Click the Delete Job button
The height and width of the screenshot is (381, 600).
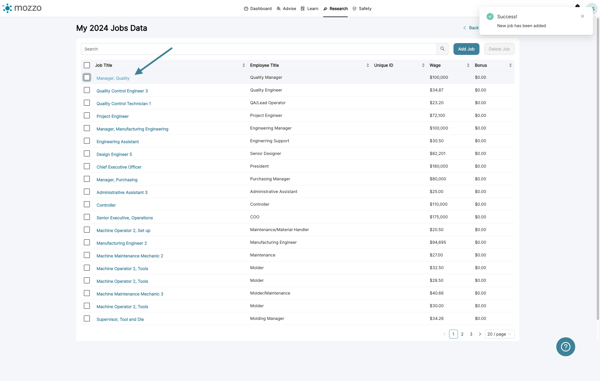point(499,49)
